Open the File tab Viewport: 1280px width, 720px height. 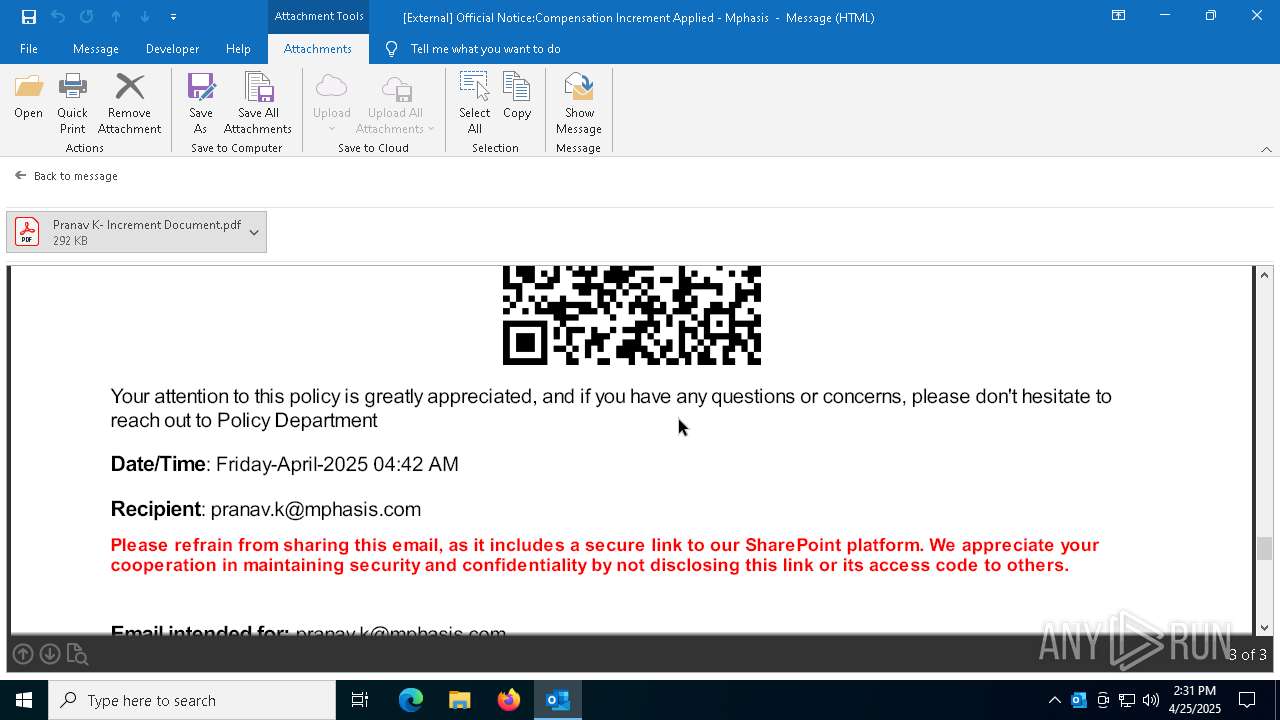[x=29, y=49]
